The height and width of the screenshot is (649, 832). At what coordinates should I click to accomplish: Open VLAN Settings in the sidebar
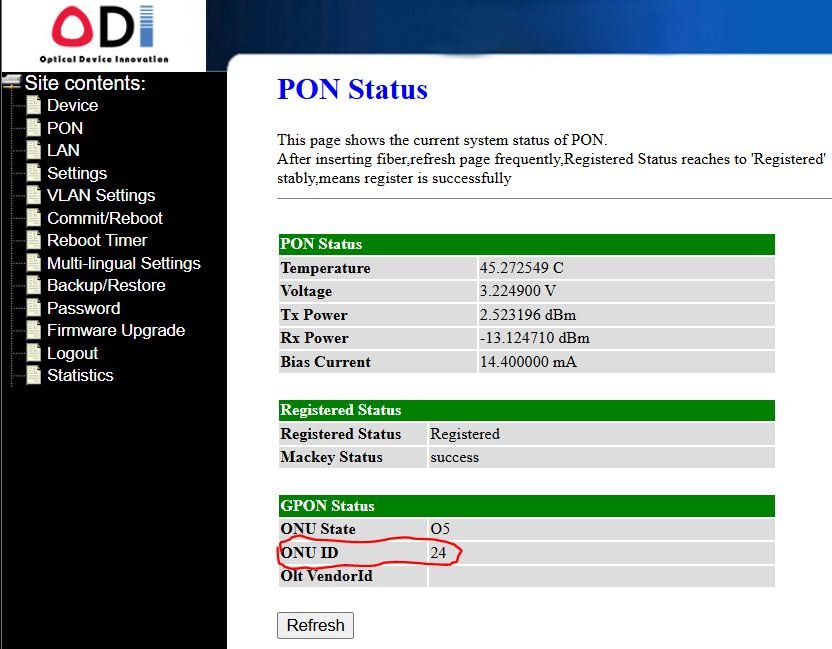101,195
